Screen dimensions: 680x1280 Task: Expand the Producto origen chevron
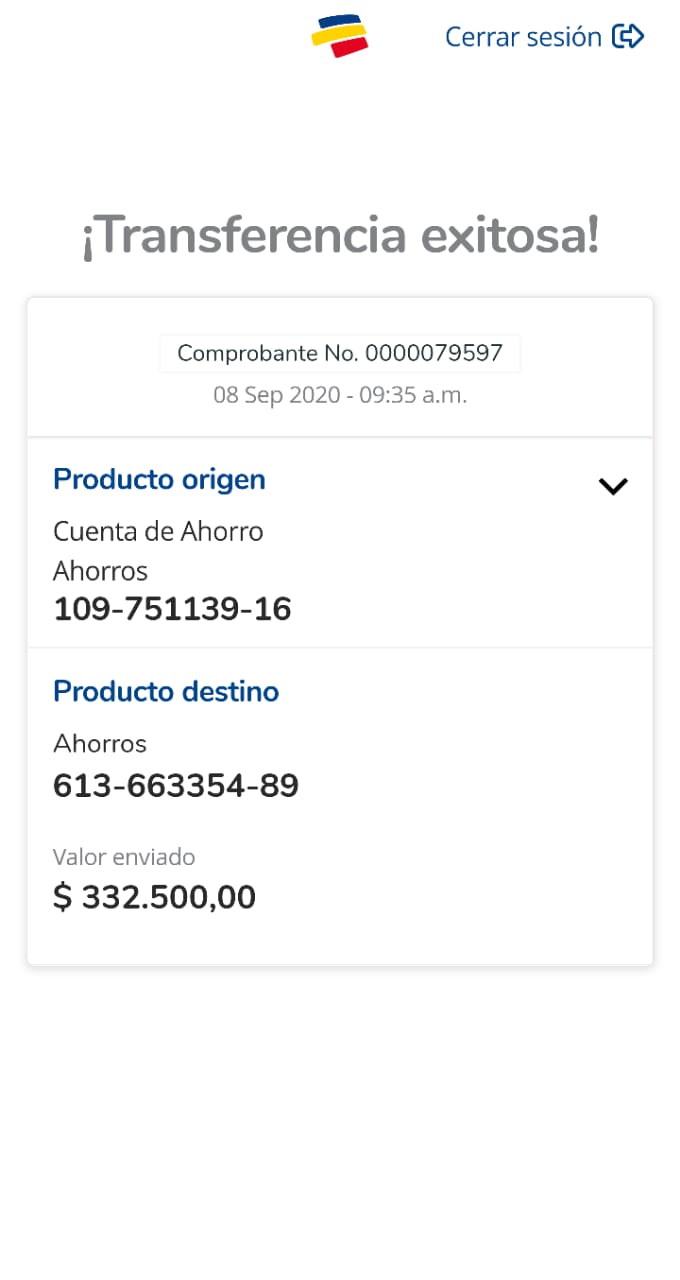612,486
